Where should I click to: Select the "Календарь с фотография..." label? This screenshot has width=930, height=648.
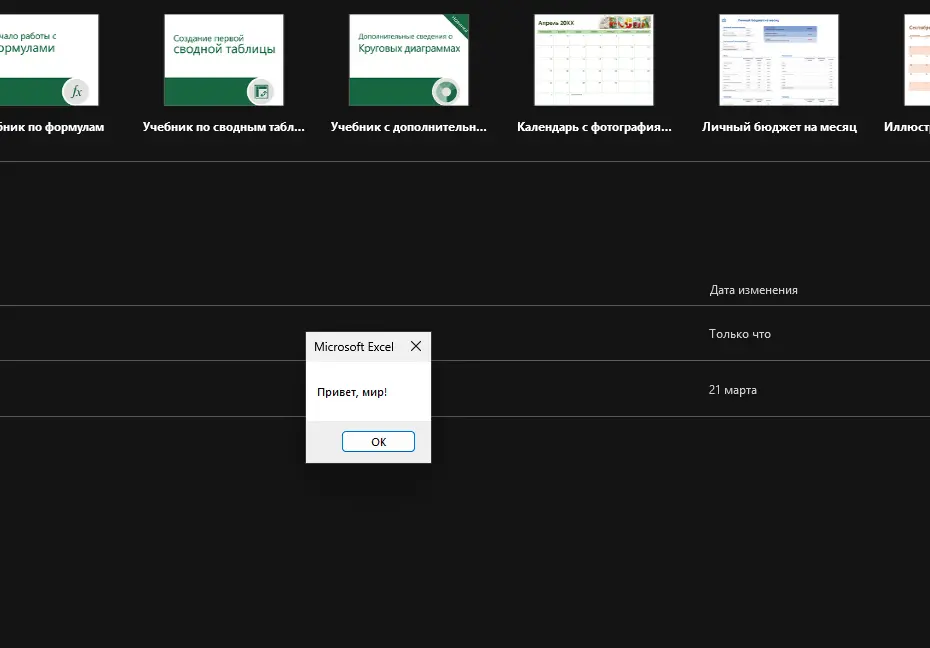point(594,128)
